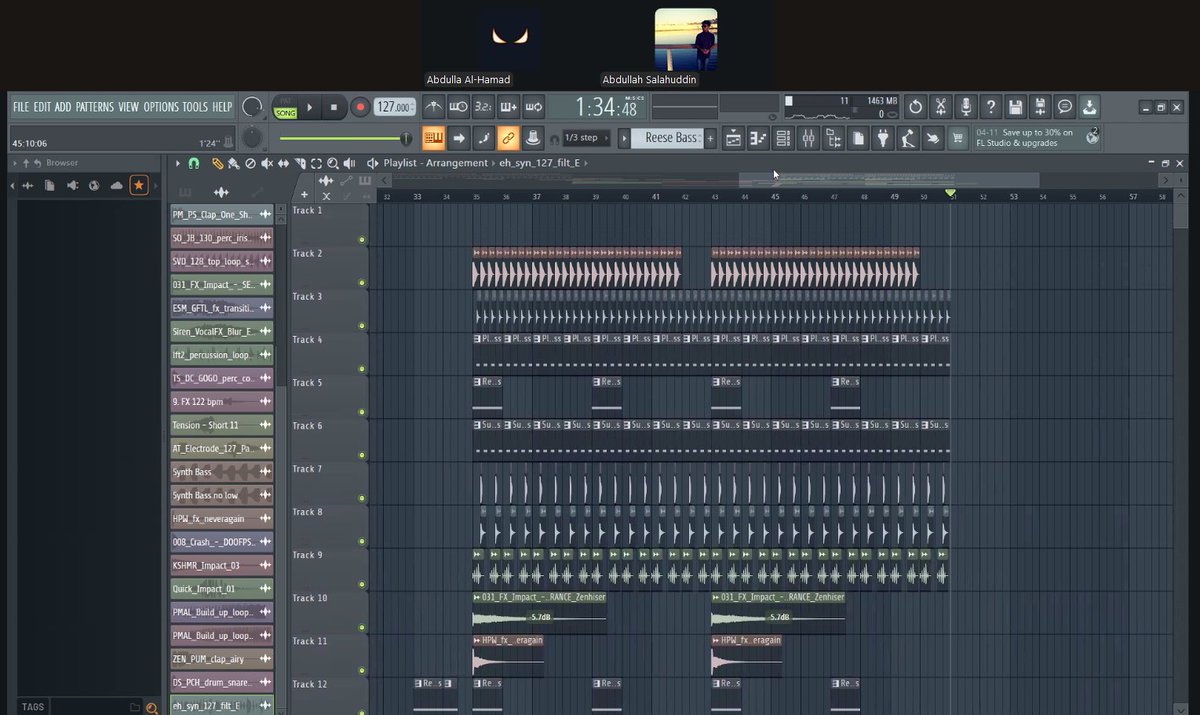Open the PATTERNS menu
The height and width of the screenshot is (715, 1200).
coord(95,107)
